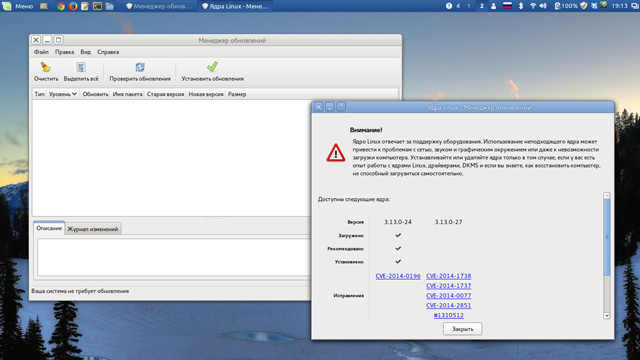Viewport: 640px width, 360px height.
Task: Open the text editor panel launcher
Action: click(85, 6)
